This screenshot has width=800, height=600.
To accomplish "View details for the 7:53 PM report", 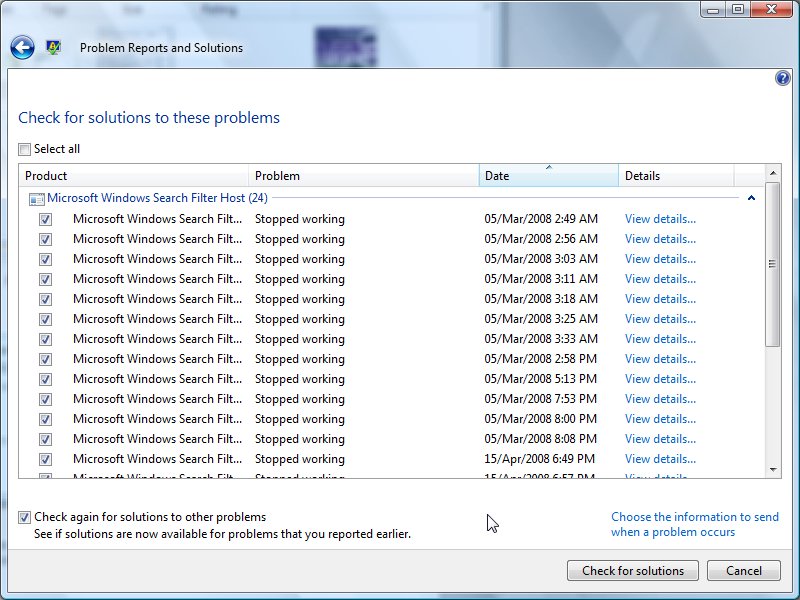I will [x=660, y=398].
